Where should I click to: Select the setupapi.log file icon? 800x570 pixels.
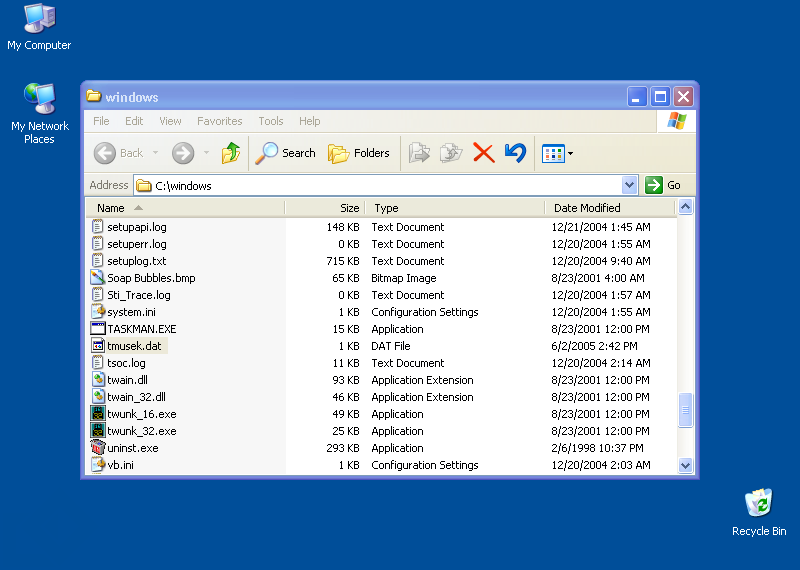(x=97, y=227)
